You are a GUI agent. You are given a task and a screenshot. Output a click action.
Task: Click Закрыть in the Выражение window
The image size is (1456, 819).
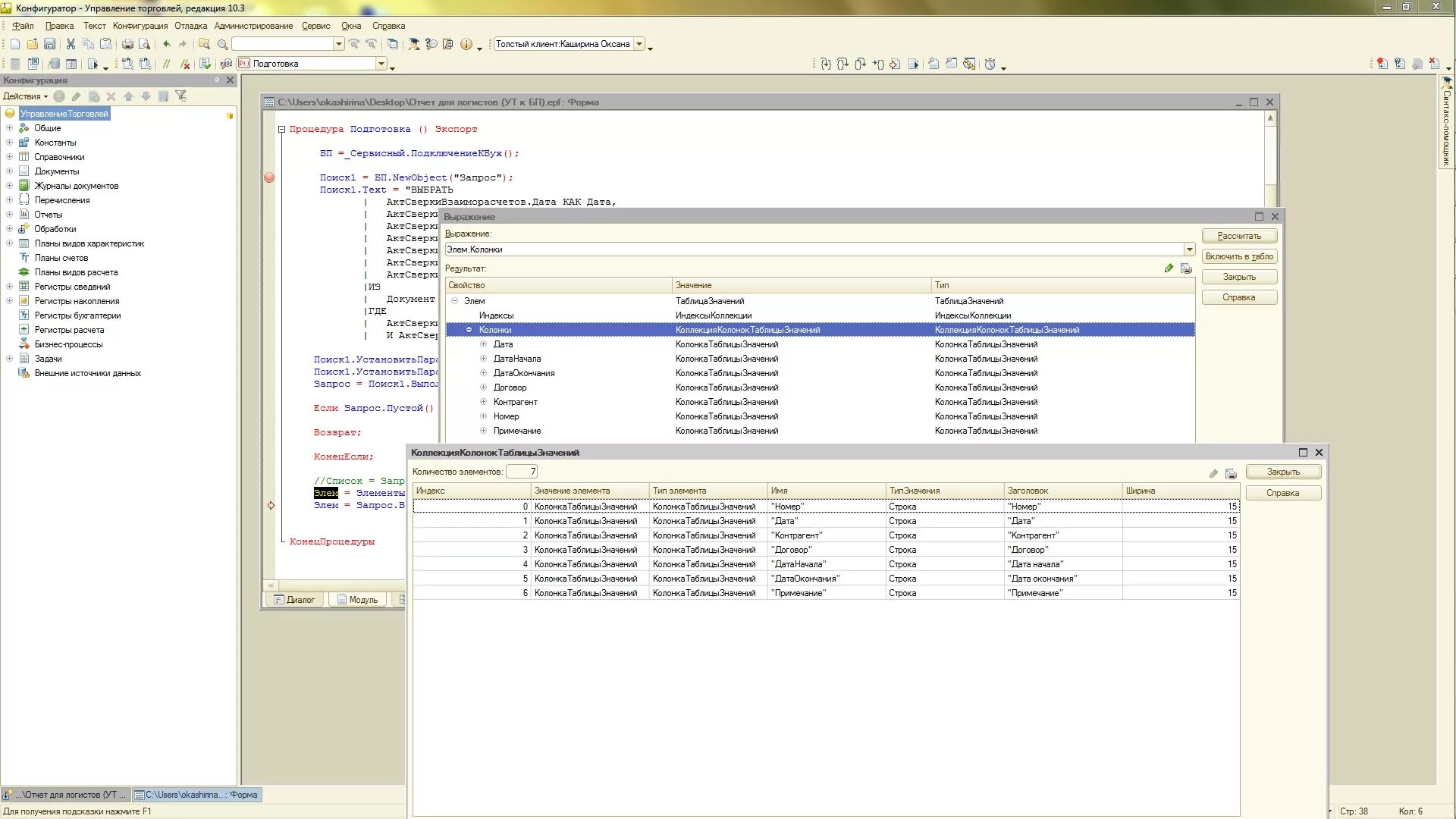(x=1239, y=277)
